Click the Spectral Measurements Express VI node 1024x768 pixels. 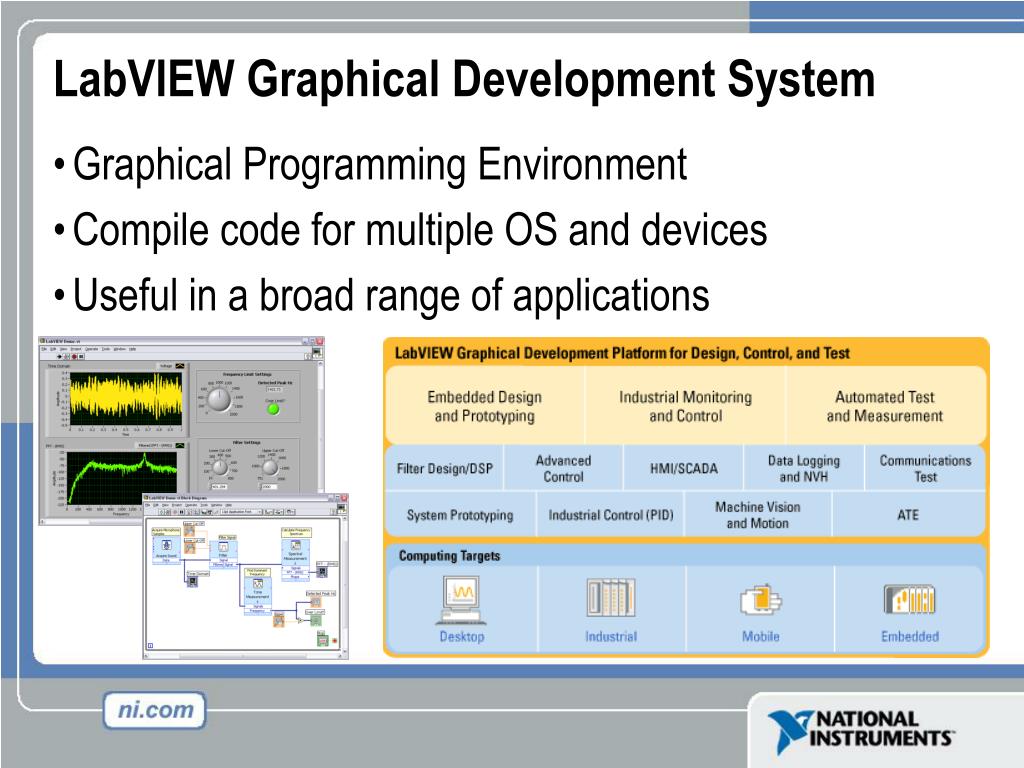(295, 560)
